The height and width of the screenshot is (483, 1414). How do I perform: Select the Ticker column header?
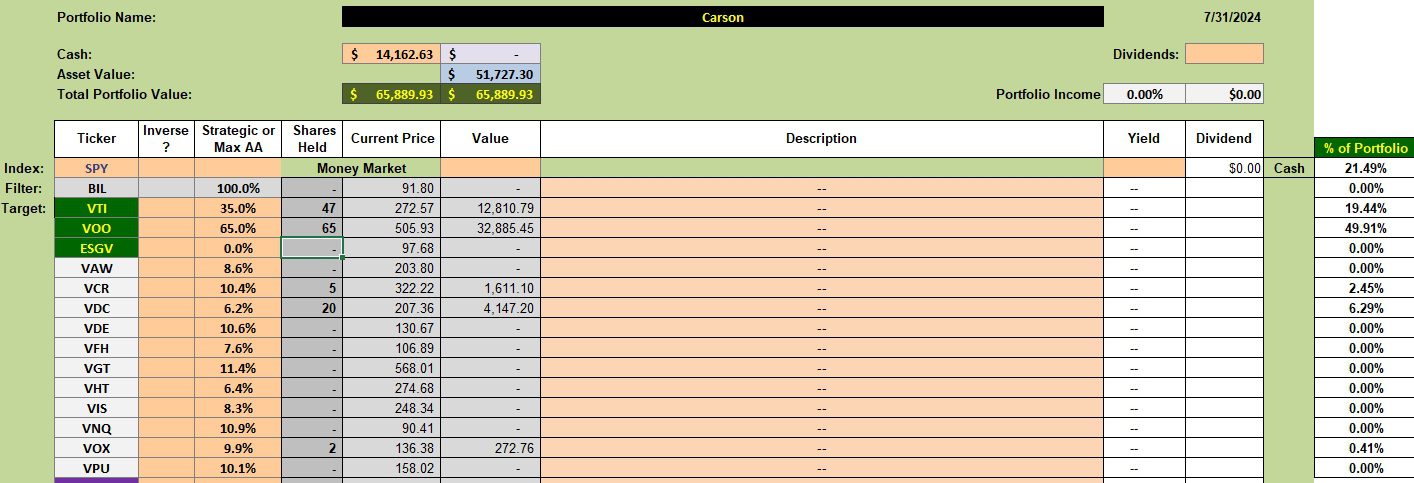click(97, 139)
